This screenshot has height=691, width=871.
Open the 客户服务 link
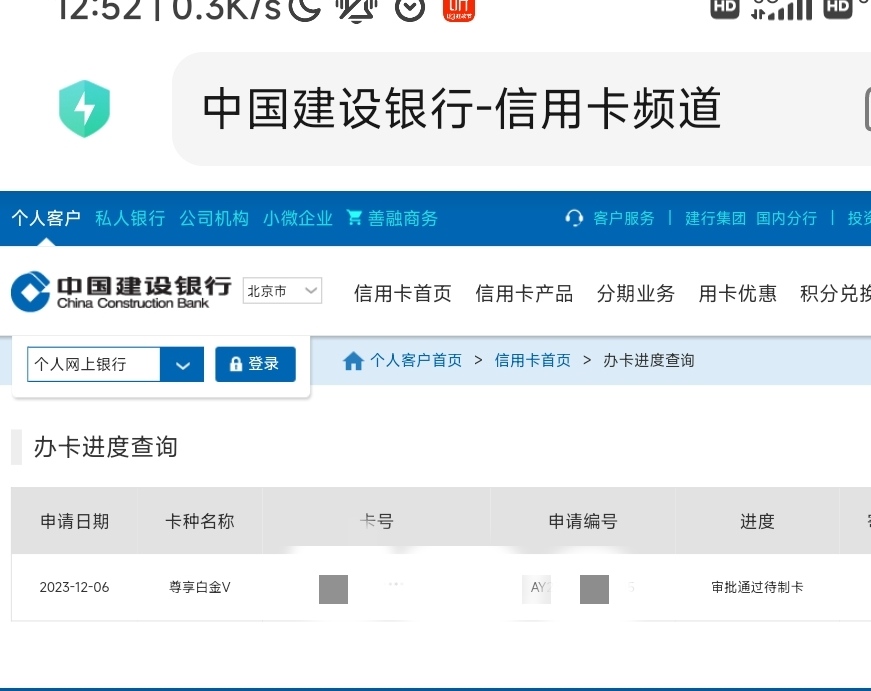(x=624, y=218)
